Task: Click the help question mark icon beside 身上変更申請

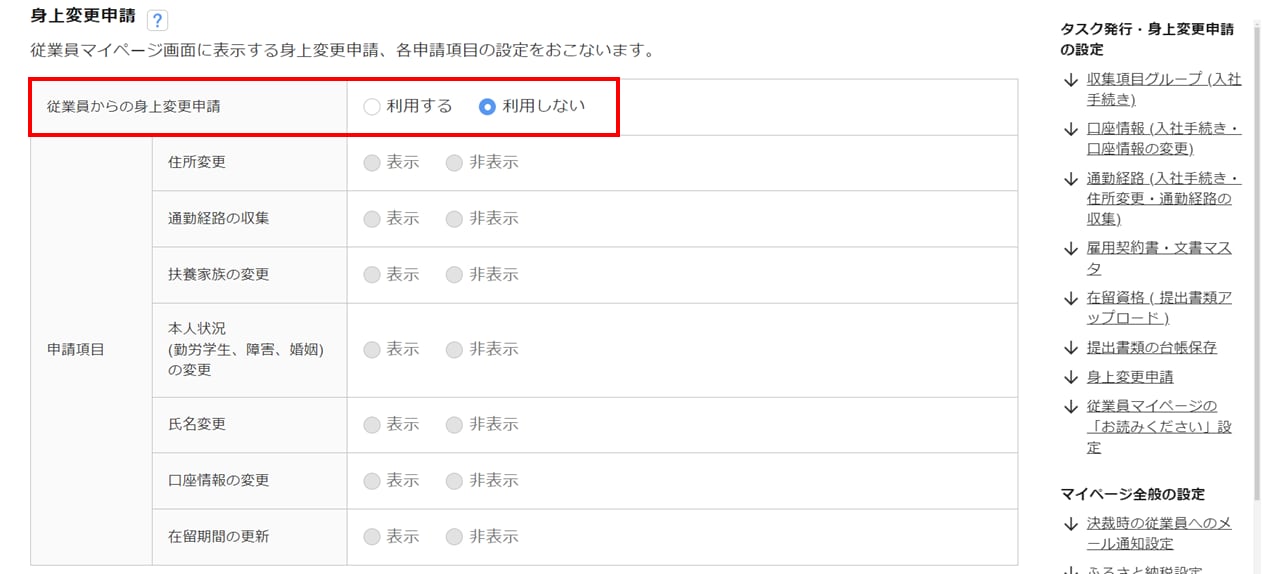Action: [x=156, y=20]
